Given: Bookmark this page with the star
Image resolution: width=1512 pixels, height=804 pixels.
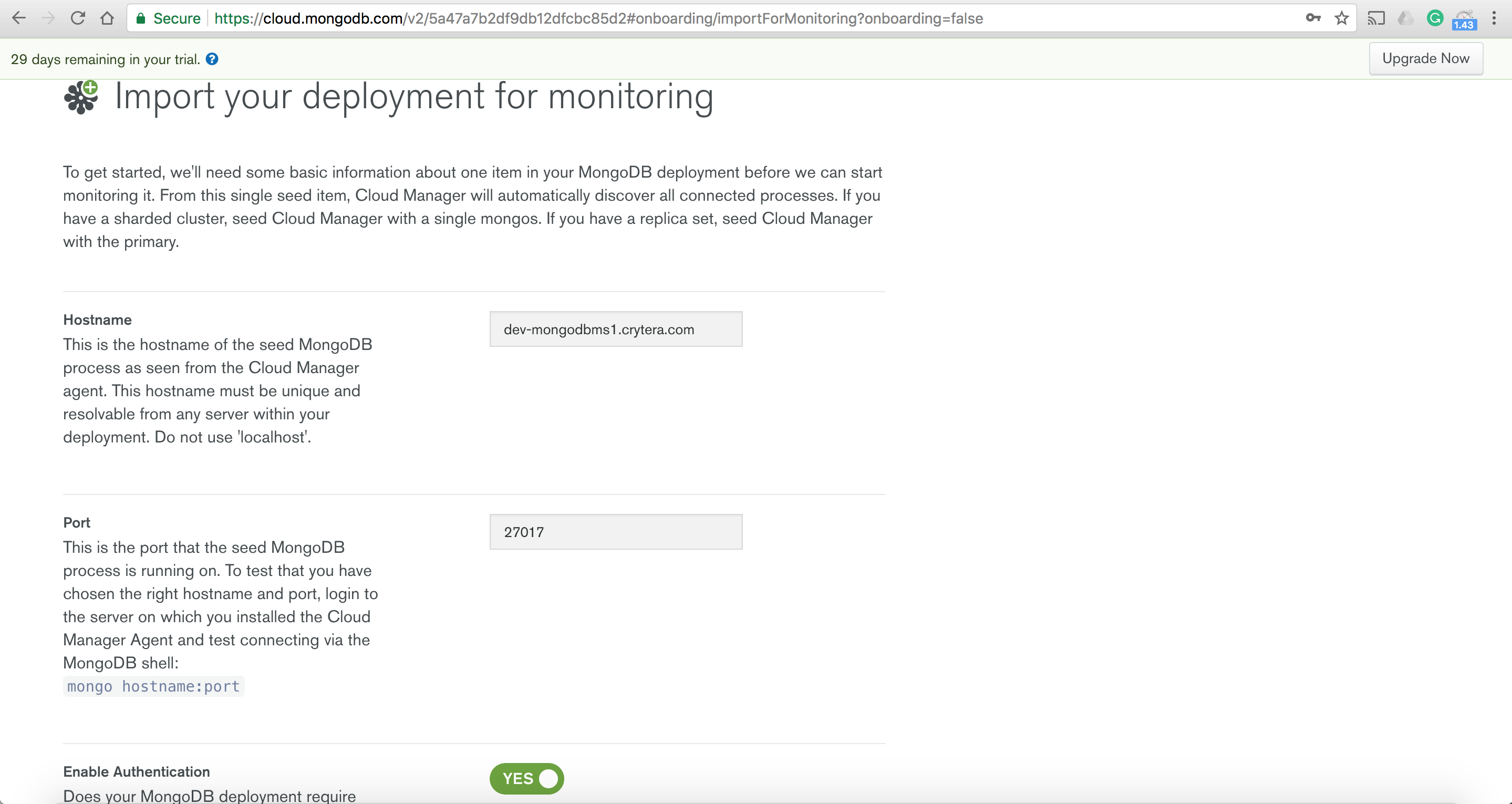Looking at the screenshot, I should click(x=1342, y=18).
